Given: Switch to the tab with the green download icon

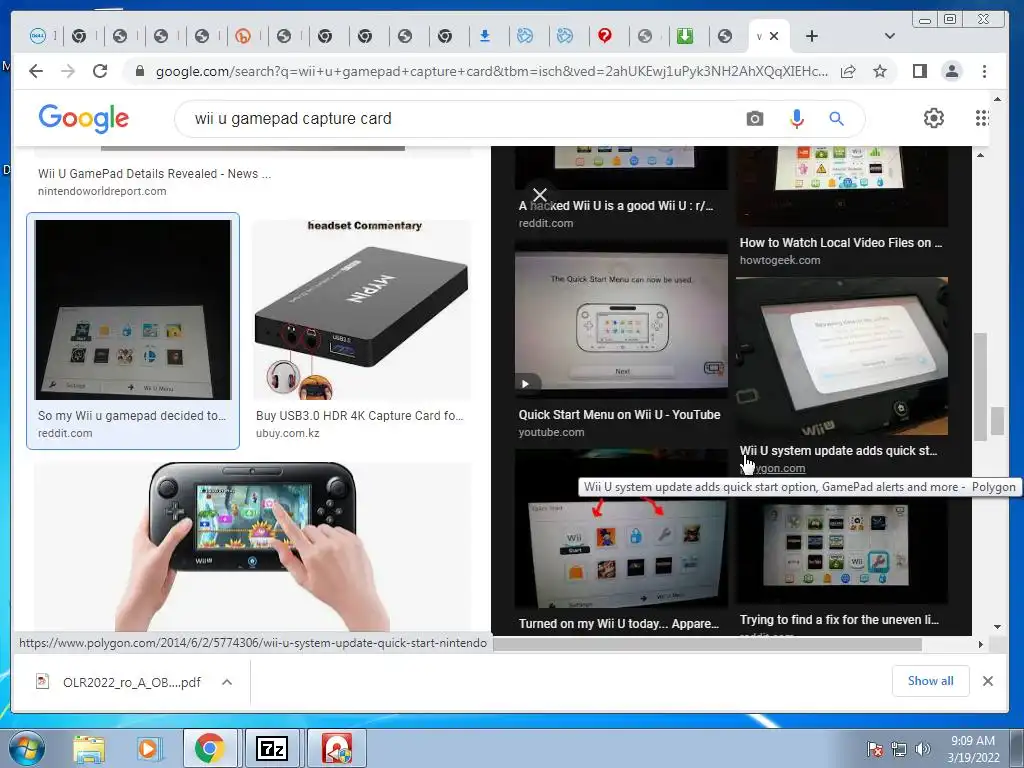Looking at the screenshot, I should click(x=684, y=36).
